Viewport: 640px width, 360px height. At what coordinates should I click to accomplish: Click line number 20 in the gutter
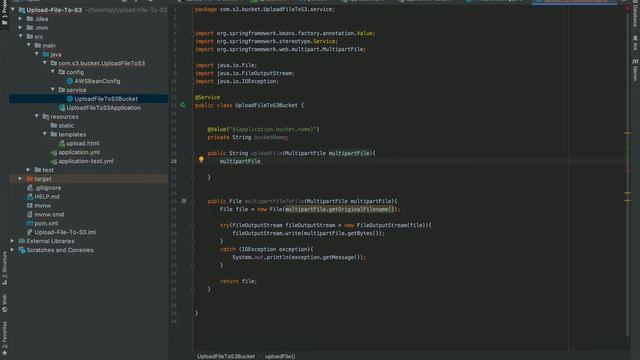173,161
